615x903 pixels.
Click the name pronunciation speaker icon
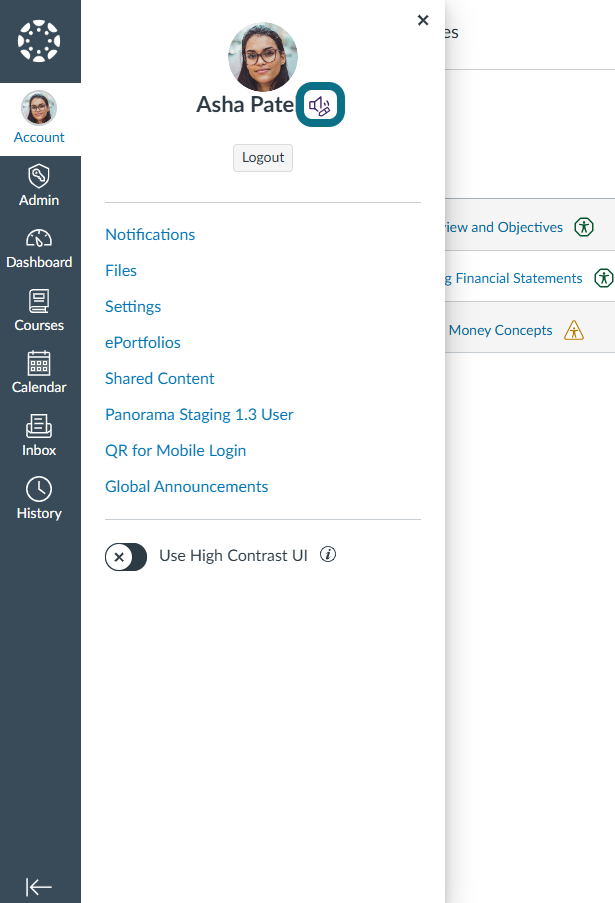320,105
